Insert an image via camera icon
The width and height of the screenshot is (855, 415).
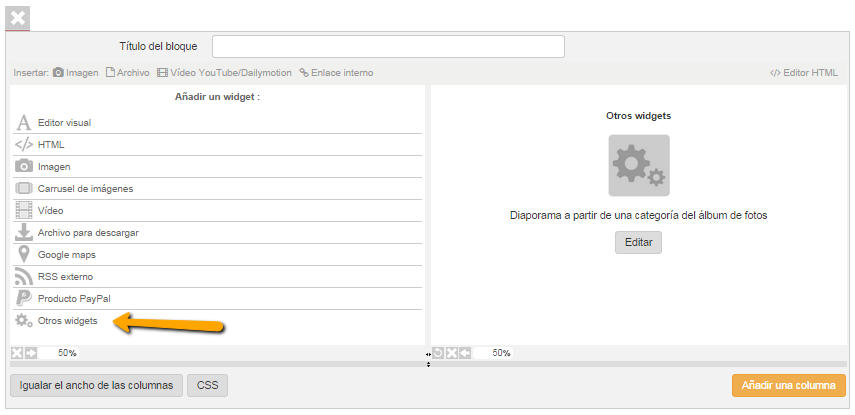click(x=76, y=73)
